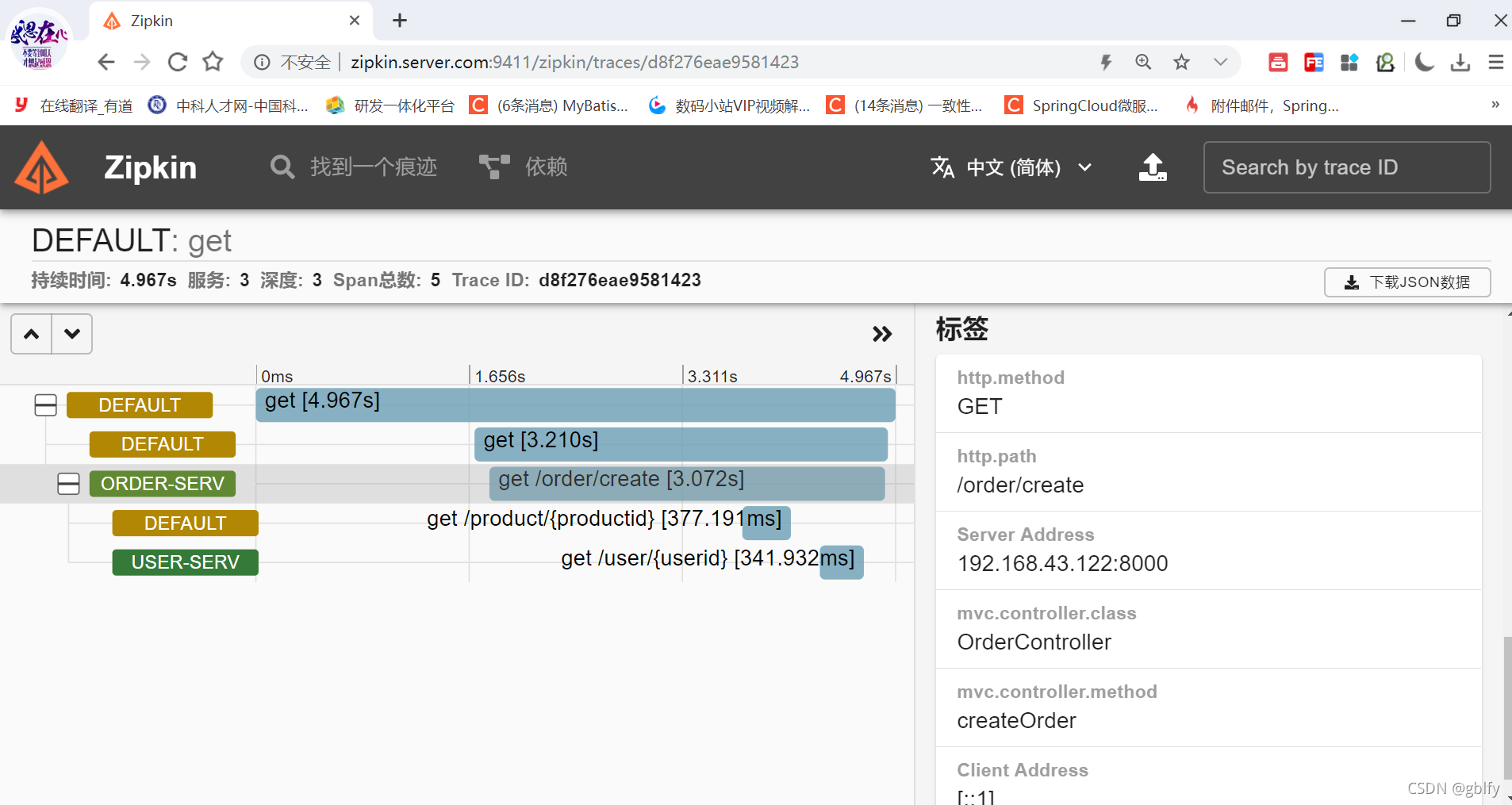Viewport: 1512px width, 805px height.
Task: Click the /order/create tag value
Action: tap(1020, 485)
